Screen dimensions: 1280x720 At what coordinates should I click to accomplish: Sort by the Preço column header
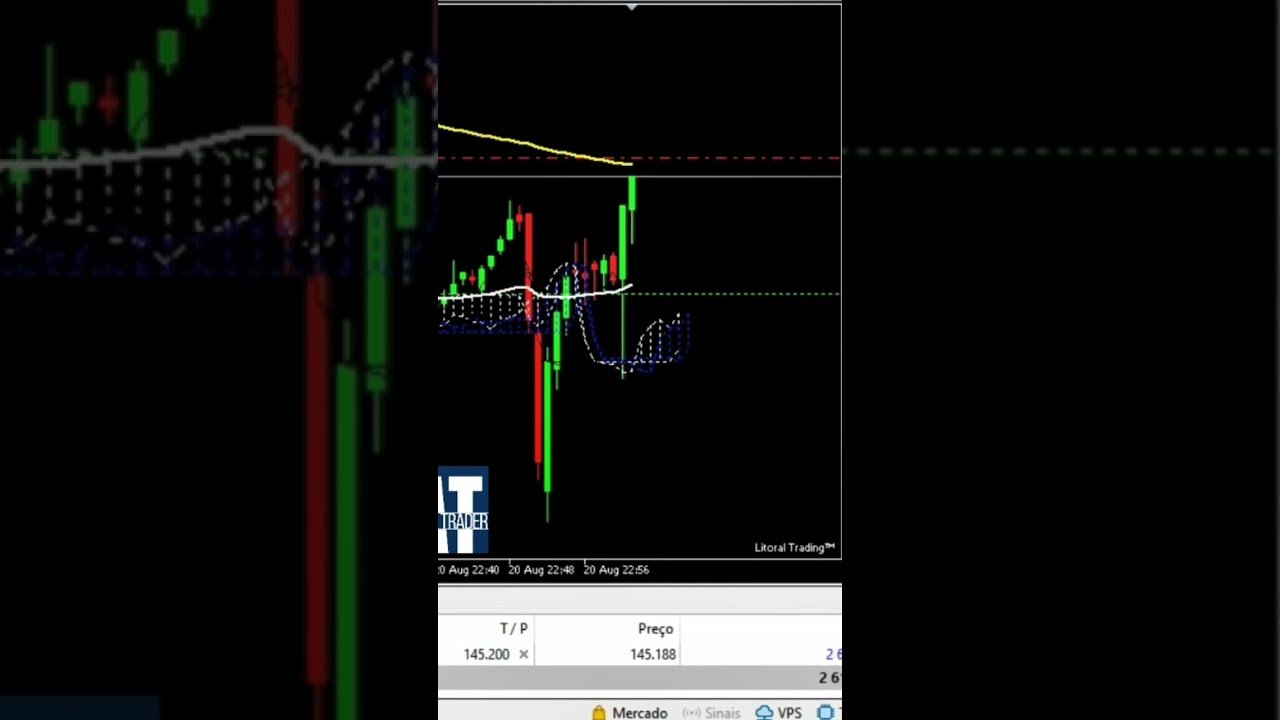click(655, 628)
